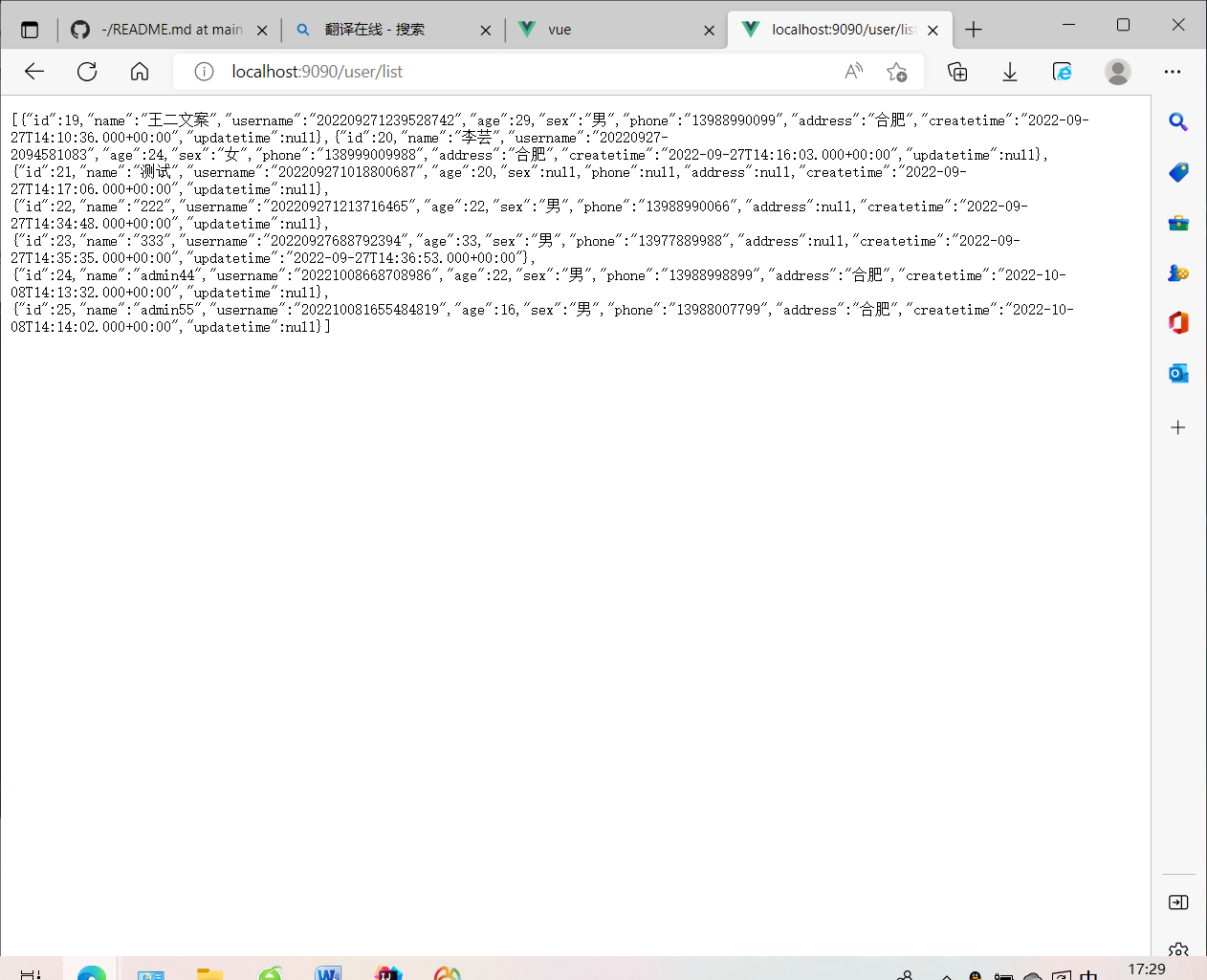Select the localhost:9090/user/list tab
The height and width of the screenshot is (980, 1207).
(840, 30)
